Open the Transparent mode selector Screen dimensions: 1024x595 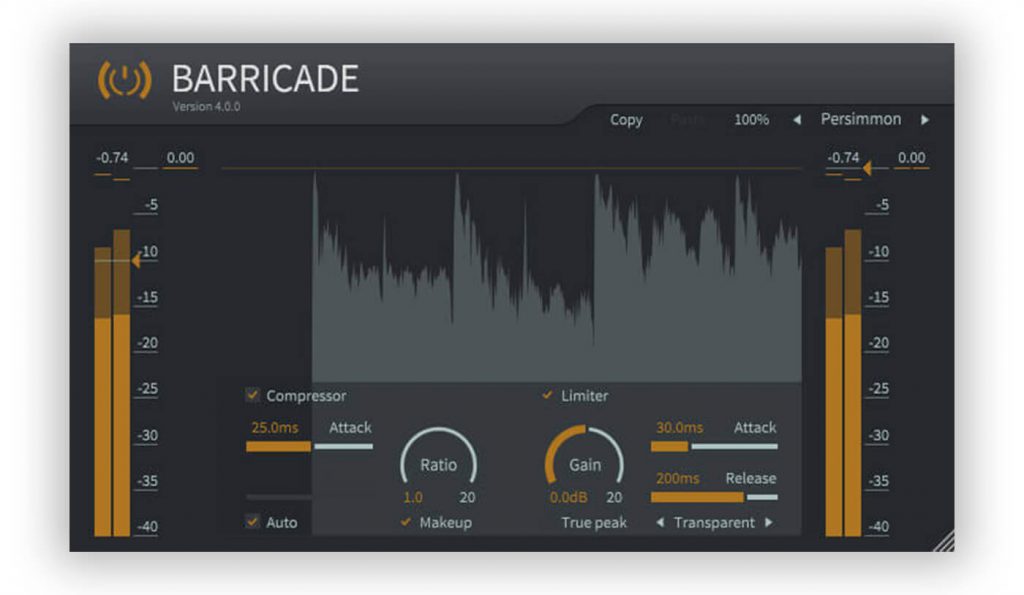714,523
